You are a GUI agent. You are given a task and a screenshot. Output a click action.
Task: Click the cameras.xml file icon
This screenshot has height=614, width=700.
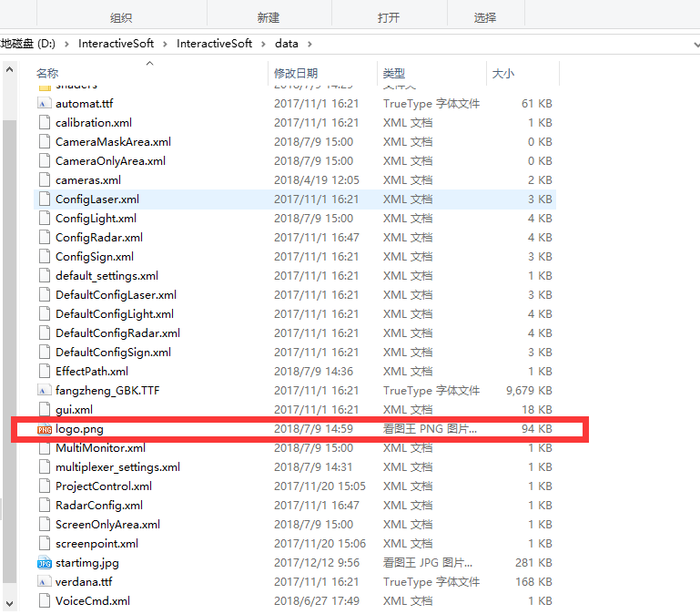point(44,180)
